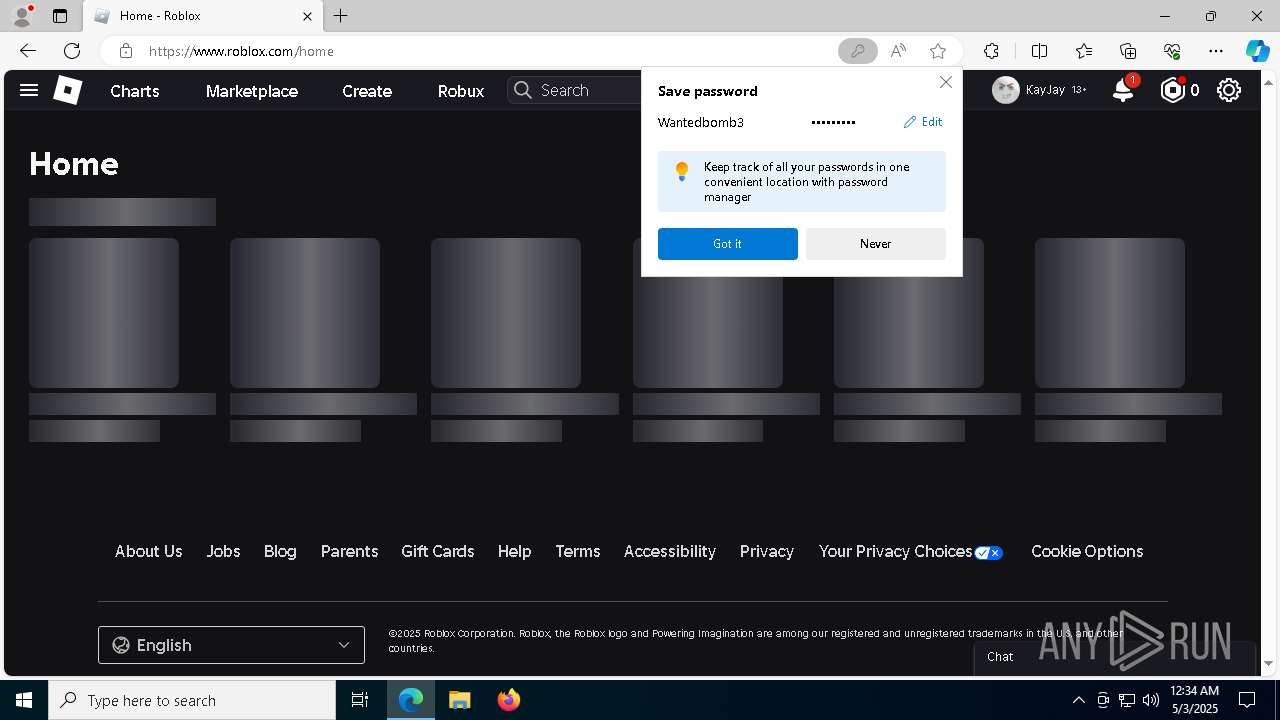Expand the English language dropdown

[x=231, y=645]
